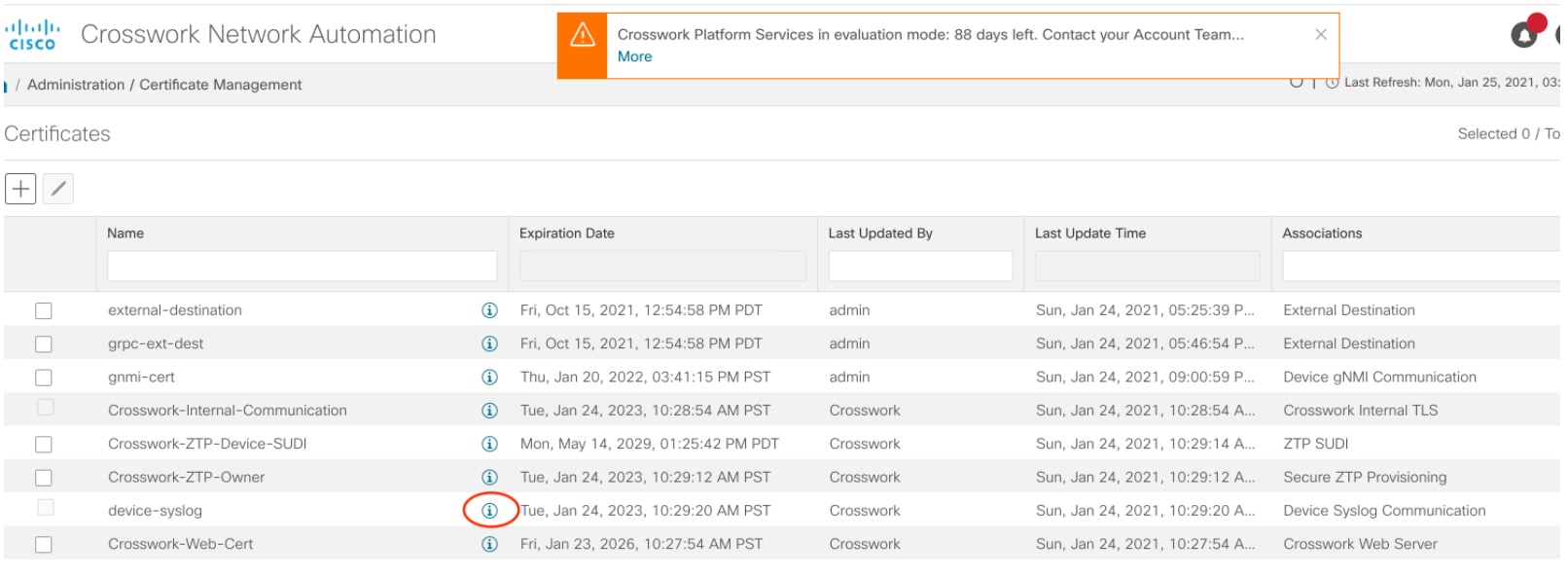Click the Expiration Date filter field
1568x576 pixels.
662,266
